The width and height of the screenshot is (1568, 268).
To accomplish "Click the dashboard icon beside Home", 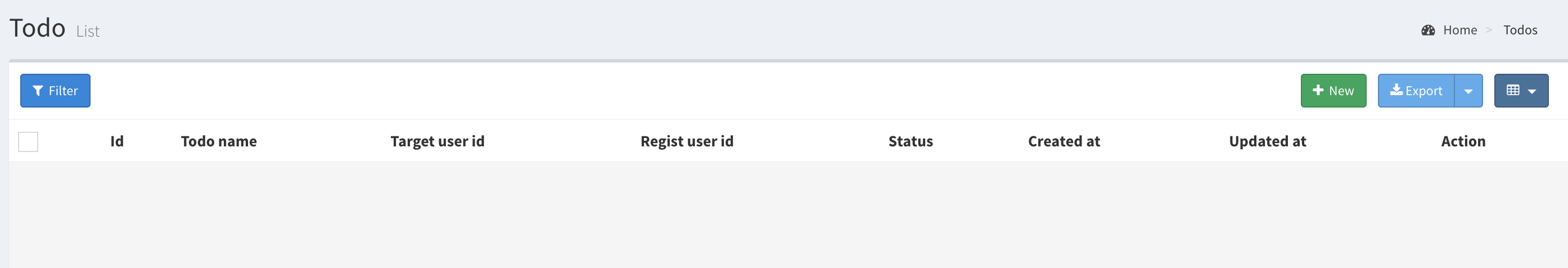I will [x=1428, y=30].
